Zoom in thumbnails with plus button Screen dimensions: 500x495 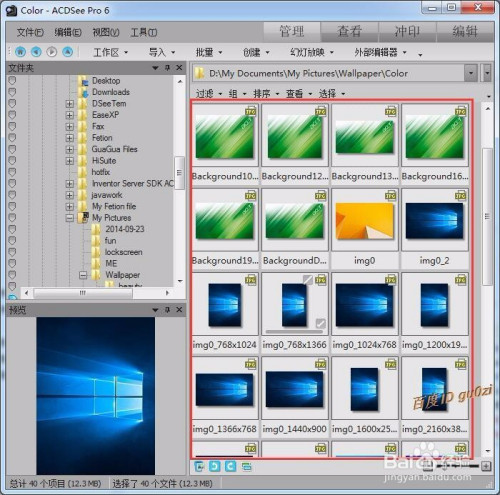tap(486, 466)
